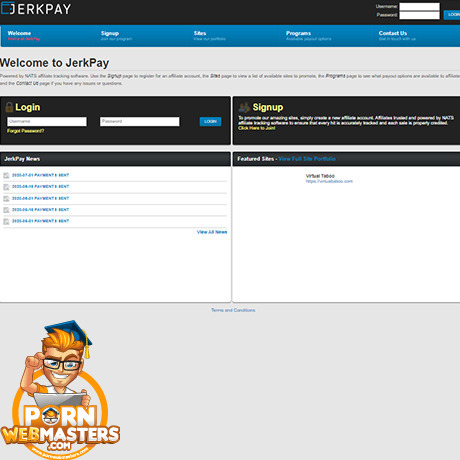Click the document icon of the third news entry
This screenshot has height=460, width=460.
tap(6, 199)
